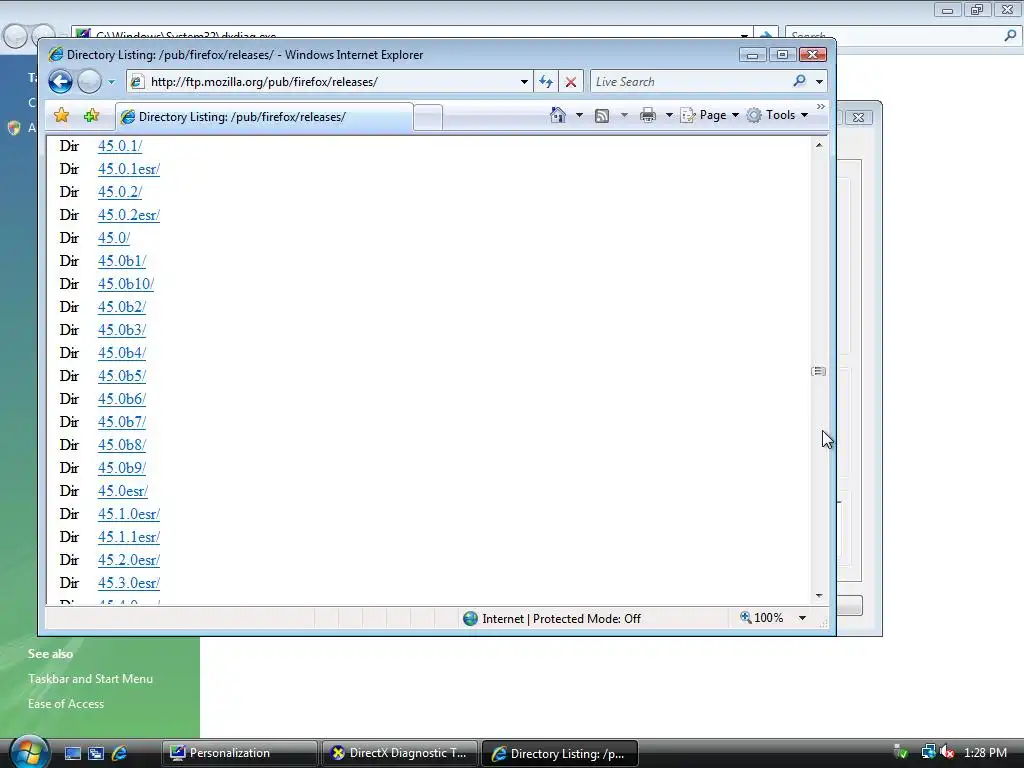Viewport: 1024px width, 768px height.
Task: Open Ease of Access link
Action: point(66,704)
